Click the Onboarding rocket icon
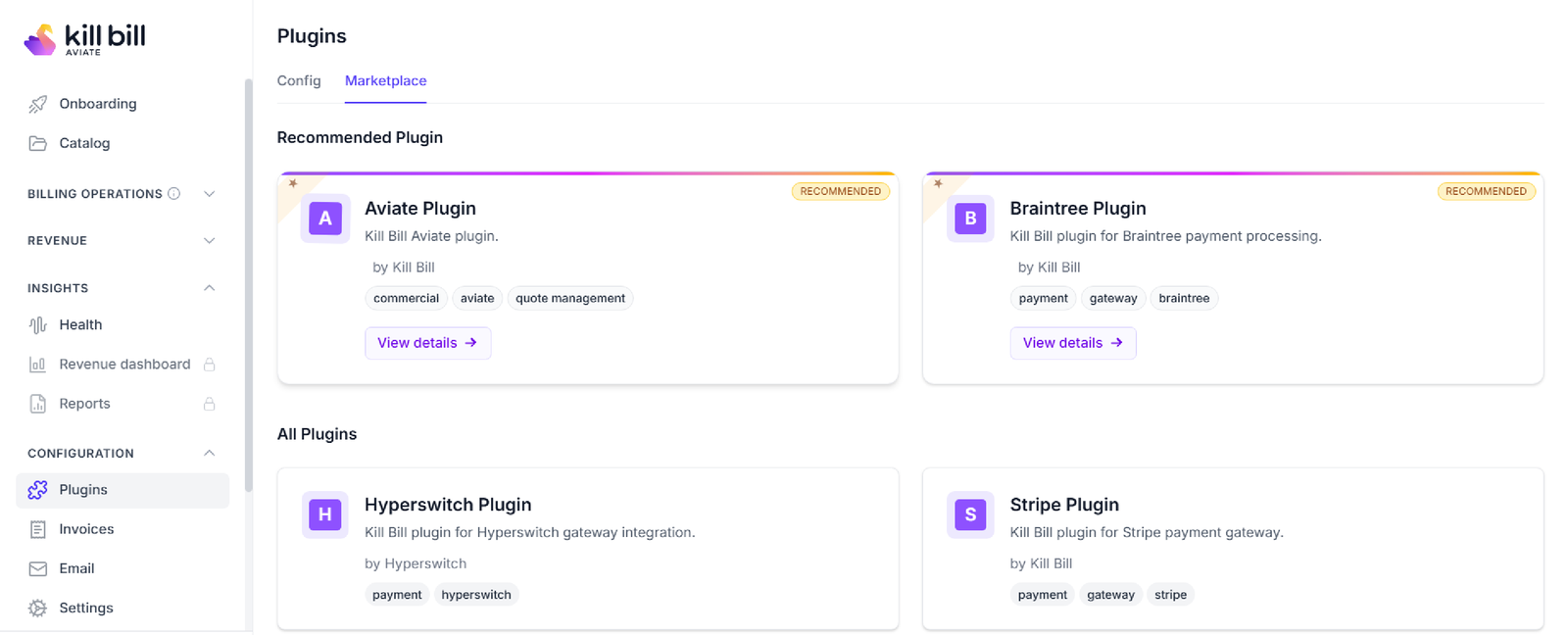Image resolution: width=1568 pixels, height=635 pixels. pyautogui.click(x=38, y=104)
